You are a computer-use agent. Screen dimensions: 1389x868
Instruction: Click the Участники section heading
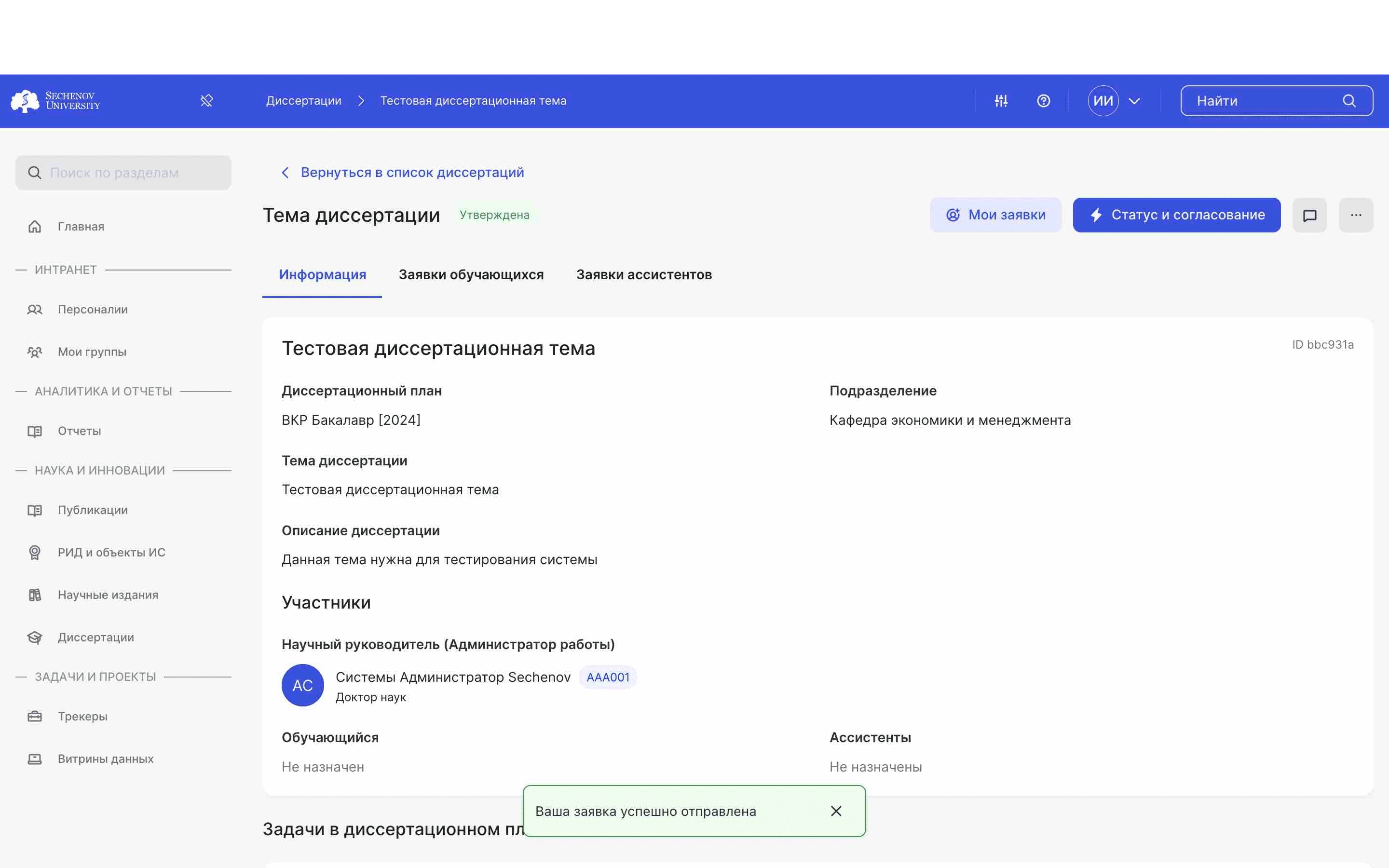coord(326,603)
